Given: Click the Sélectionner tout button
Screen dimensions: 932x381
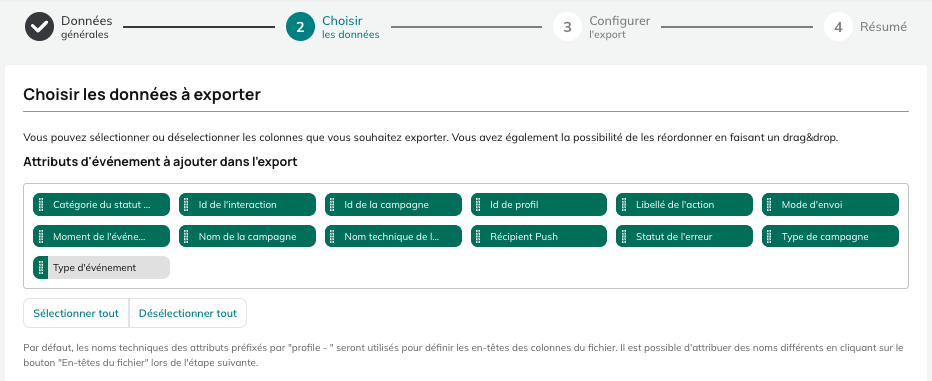Looking at the screenshot, I should pyautogui.click(x=76, y=313).
